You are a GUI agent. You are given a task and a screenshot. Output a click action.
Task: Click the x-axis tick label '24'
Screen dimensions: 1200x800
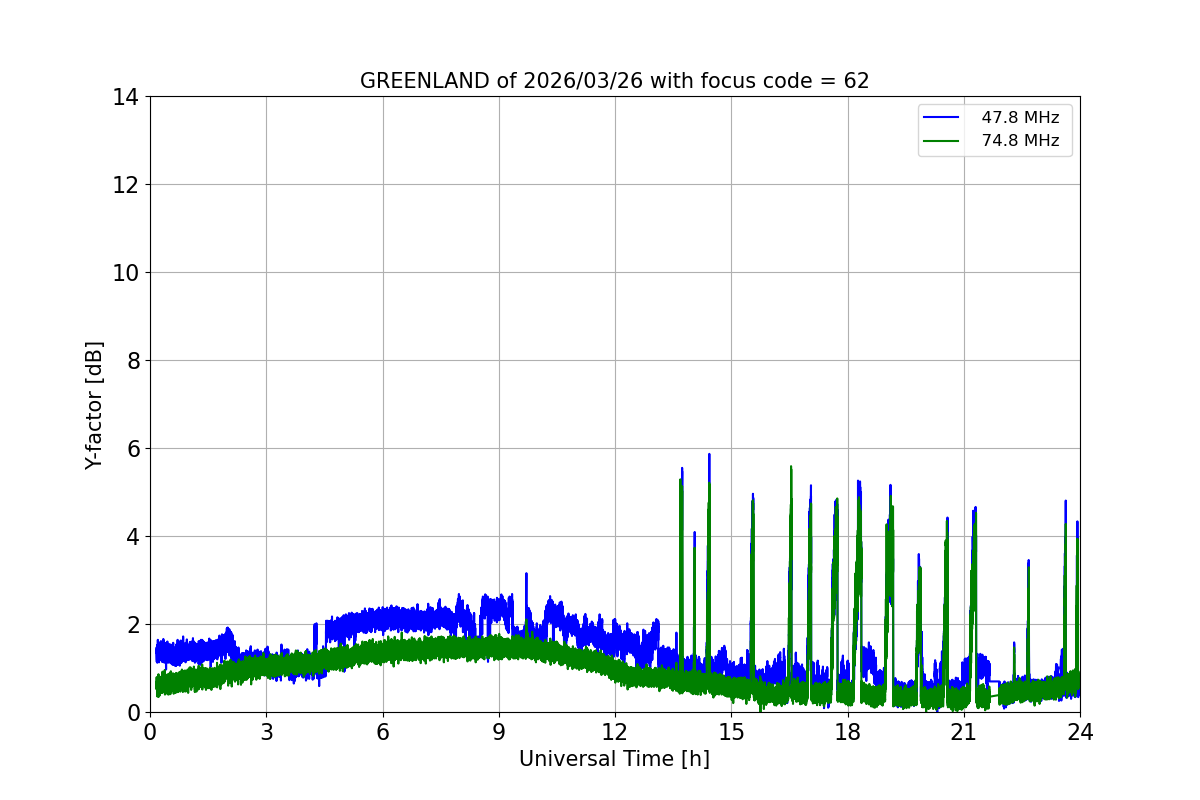tap(1080, 732)
